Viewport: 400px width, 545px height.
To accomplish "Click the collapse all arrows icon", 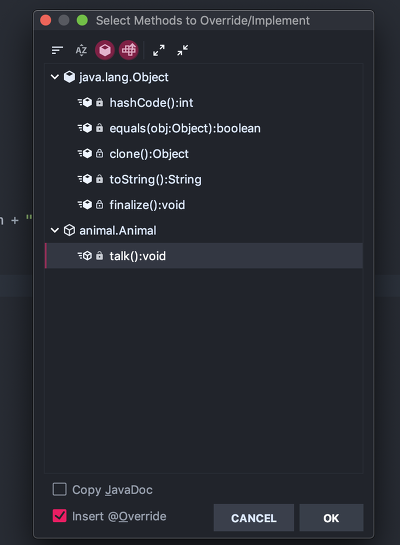I will click(182, 50).
